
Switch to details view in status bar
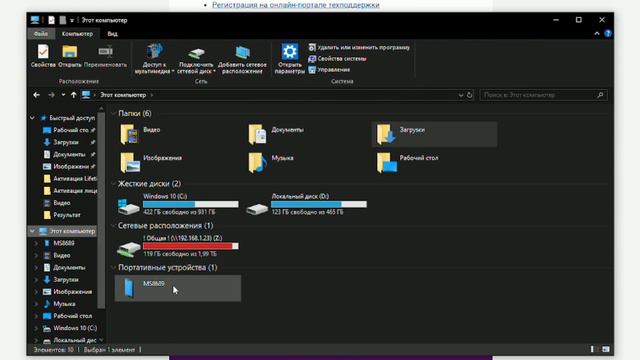[593, 349]
